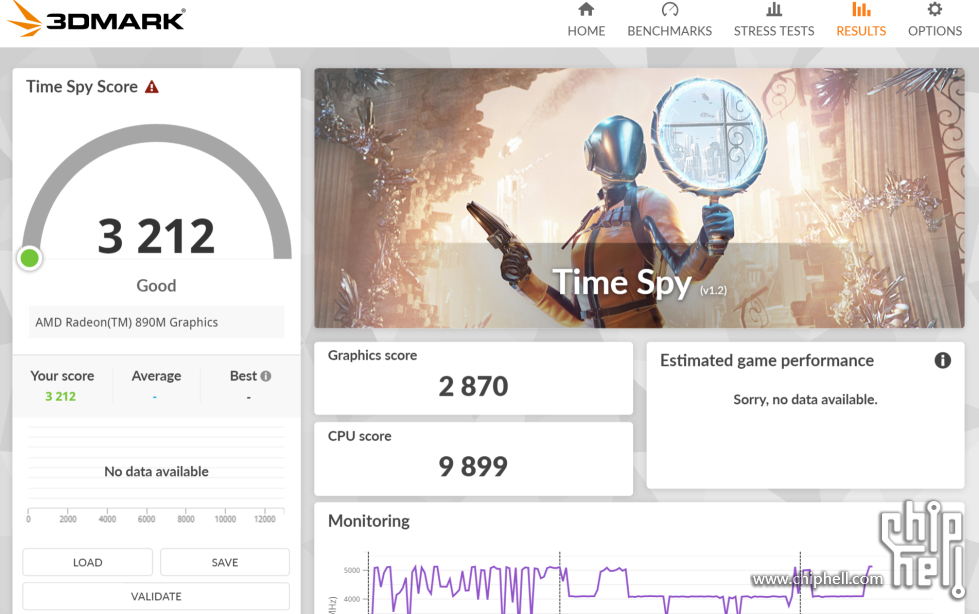Click the Graphics score label
The image size is (979, 614).
(x=372, y=355)
